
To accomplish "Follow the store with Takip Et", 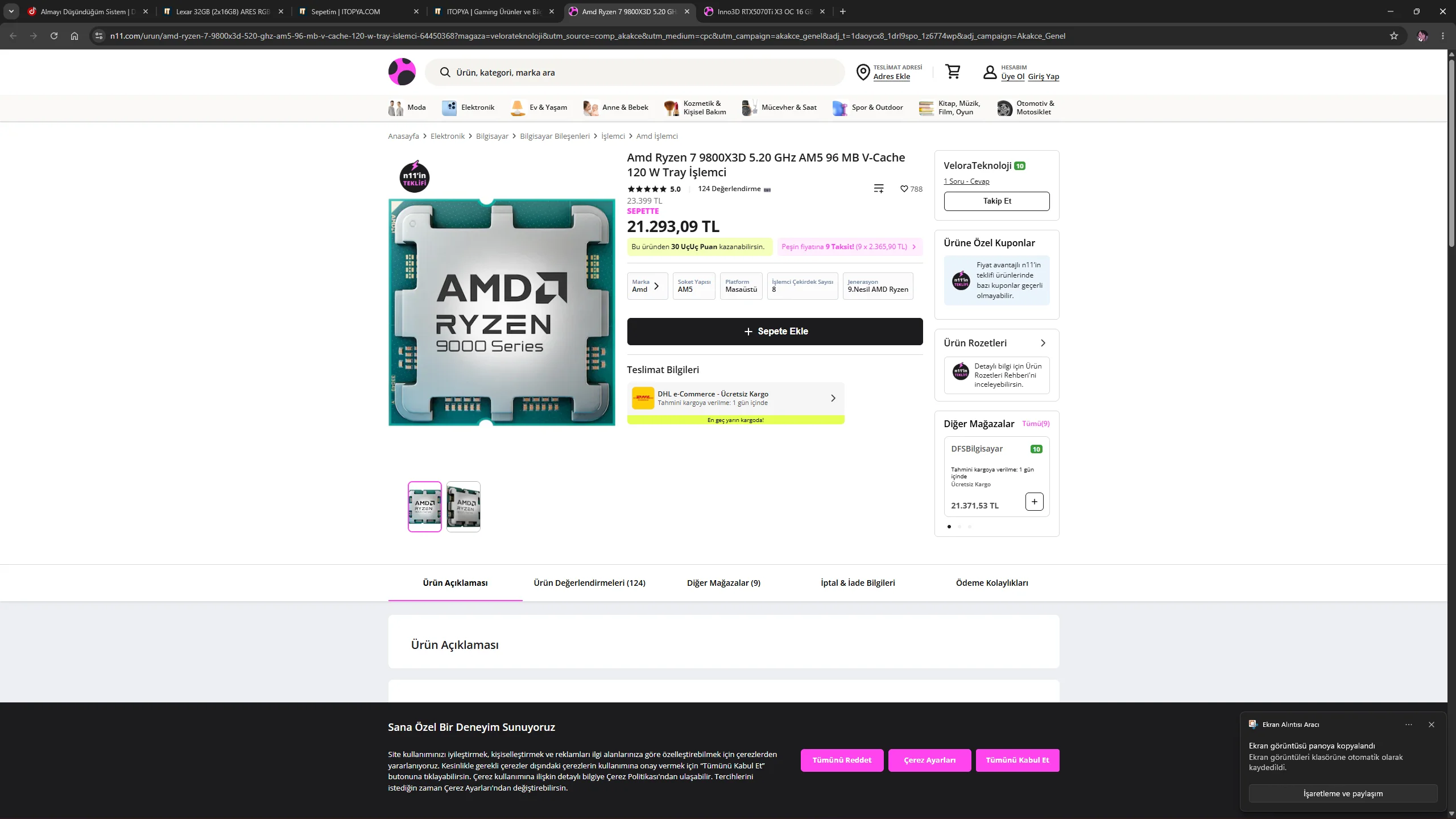I will [997, 201].
